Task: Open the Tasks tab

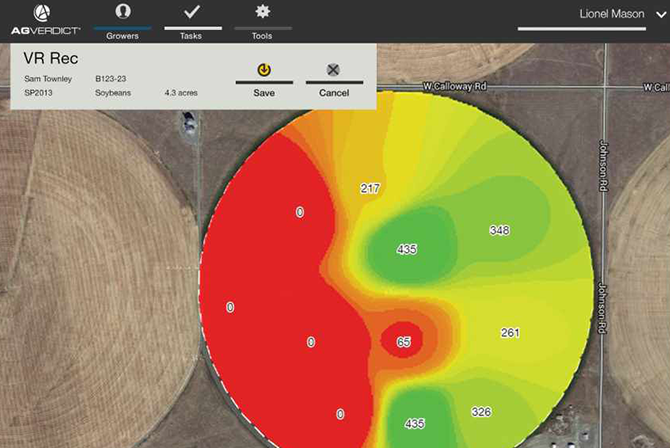Action: pyautogui.click(x=193, y=21)
